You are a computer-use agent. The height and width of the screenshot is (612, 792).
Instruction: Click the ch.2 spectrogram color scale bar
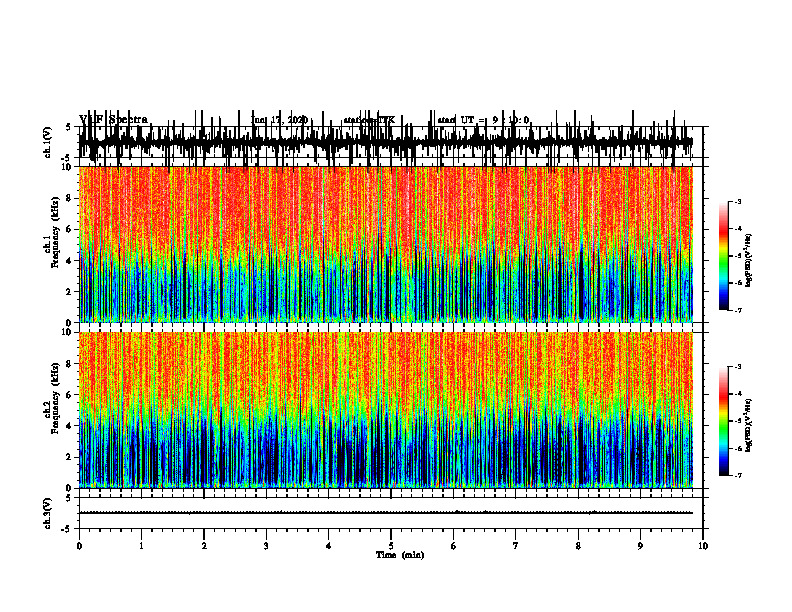click(724, 421)
